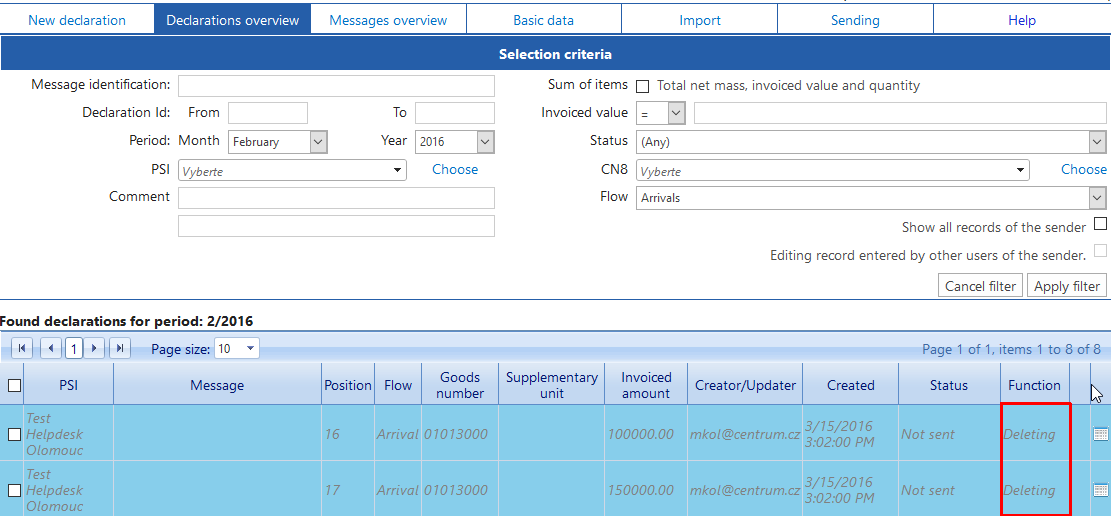Click the Message column header
This screenshot has width=1111, height=516.
(x=218, y=386)
